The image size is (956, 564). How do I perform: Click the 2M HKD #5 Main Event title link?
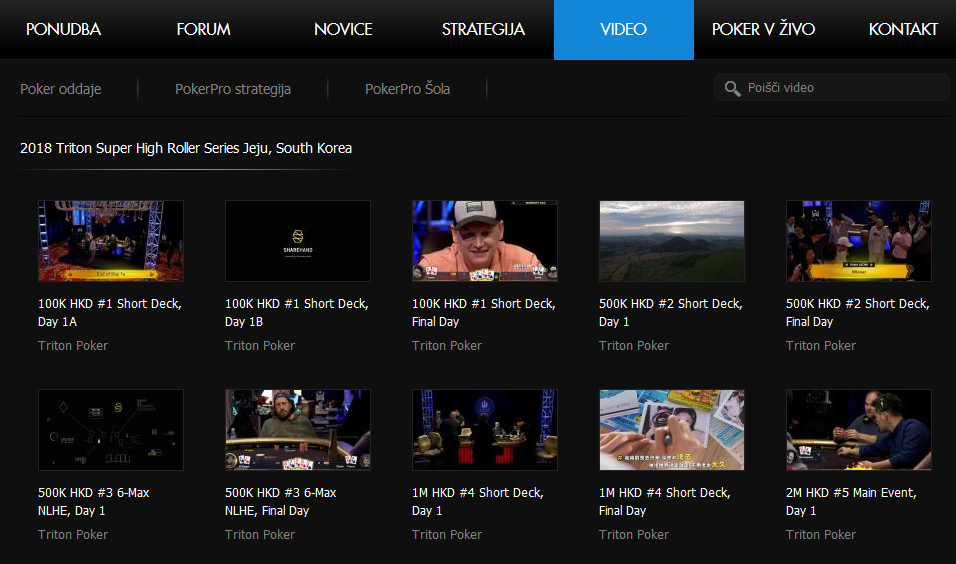tap(850, 501)
